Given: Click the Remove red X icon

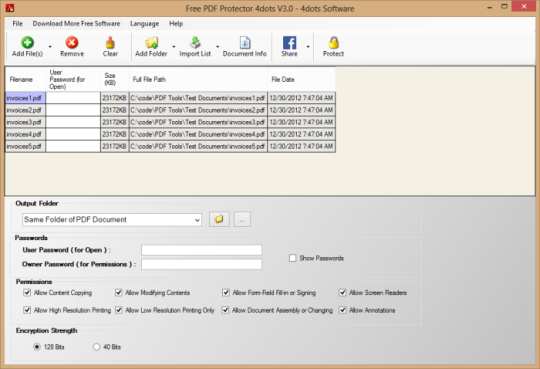Looking at the screenshot, I should click(72, 42).
